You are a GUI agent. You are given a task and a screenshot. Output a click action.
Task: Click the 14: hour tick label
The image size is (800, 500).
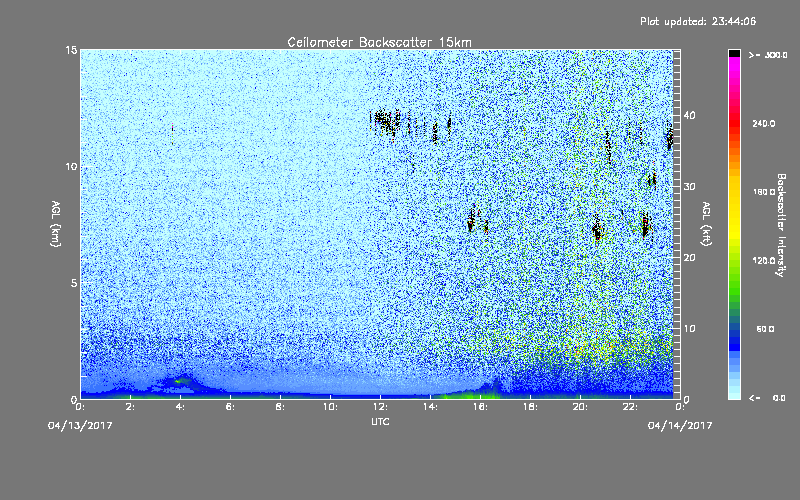click(431, 407)
